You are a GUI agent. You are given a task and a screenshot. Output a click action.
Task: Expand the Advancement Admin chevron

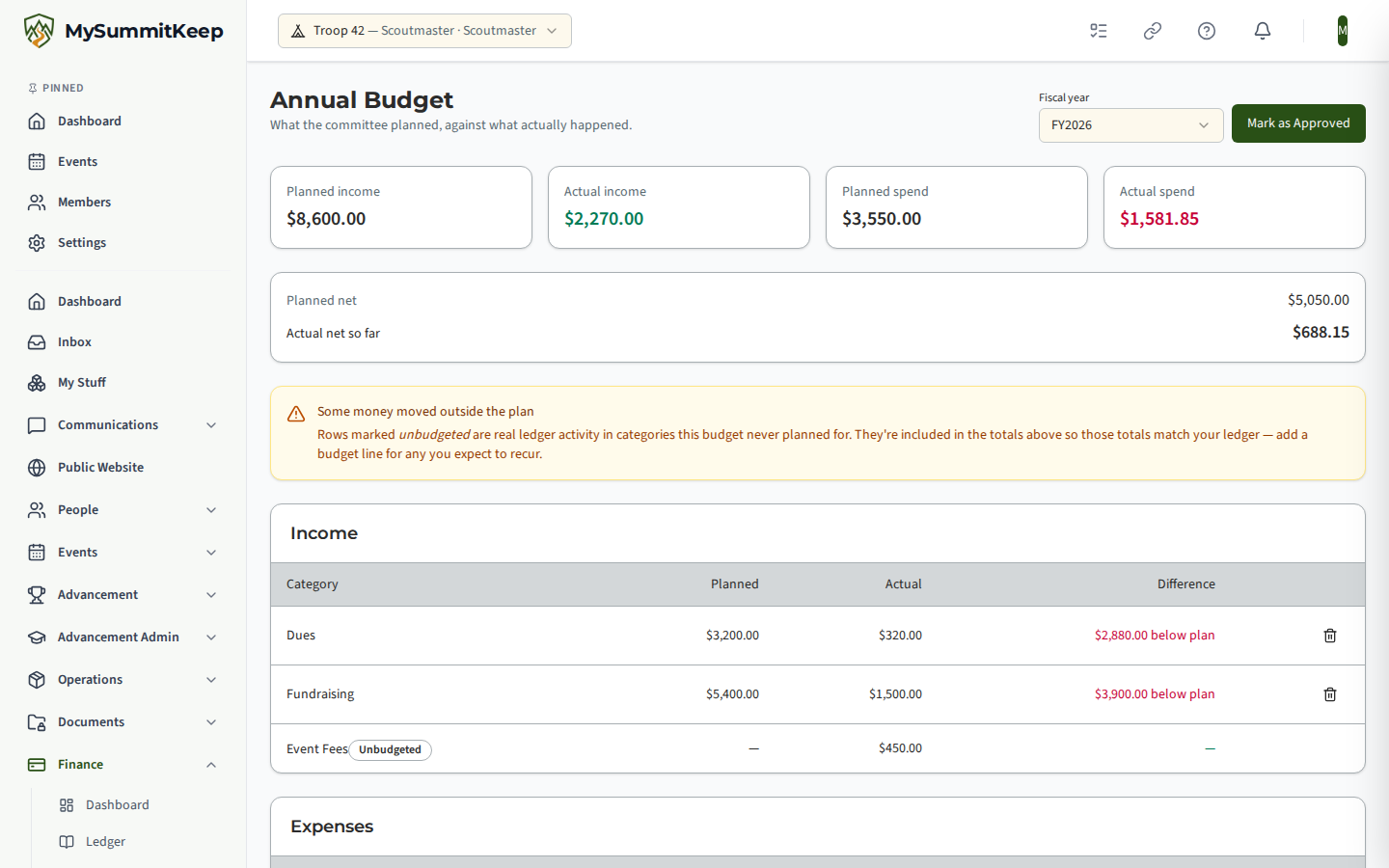[211, 637]
